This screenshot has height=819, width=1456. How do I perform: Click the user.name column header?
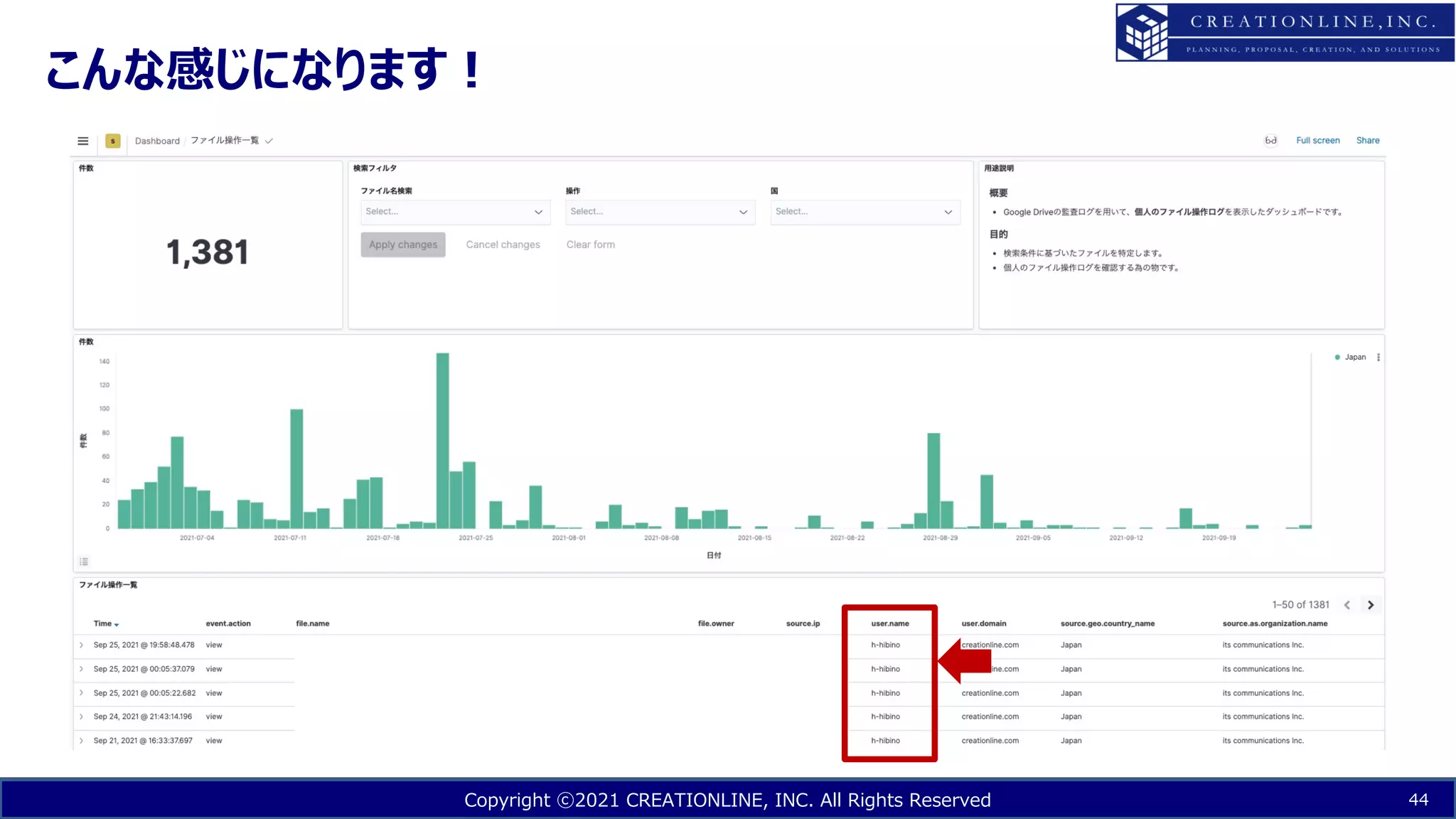click(889, 623)
